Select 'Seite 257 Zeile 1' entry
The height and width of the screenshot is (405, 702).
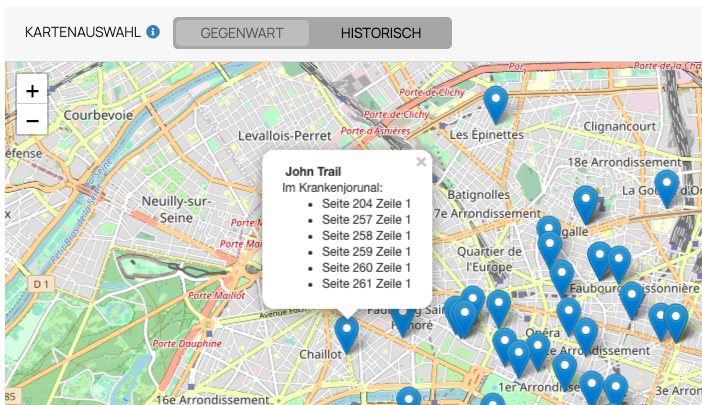[366, 220]
